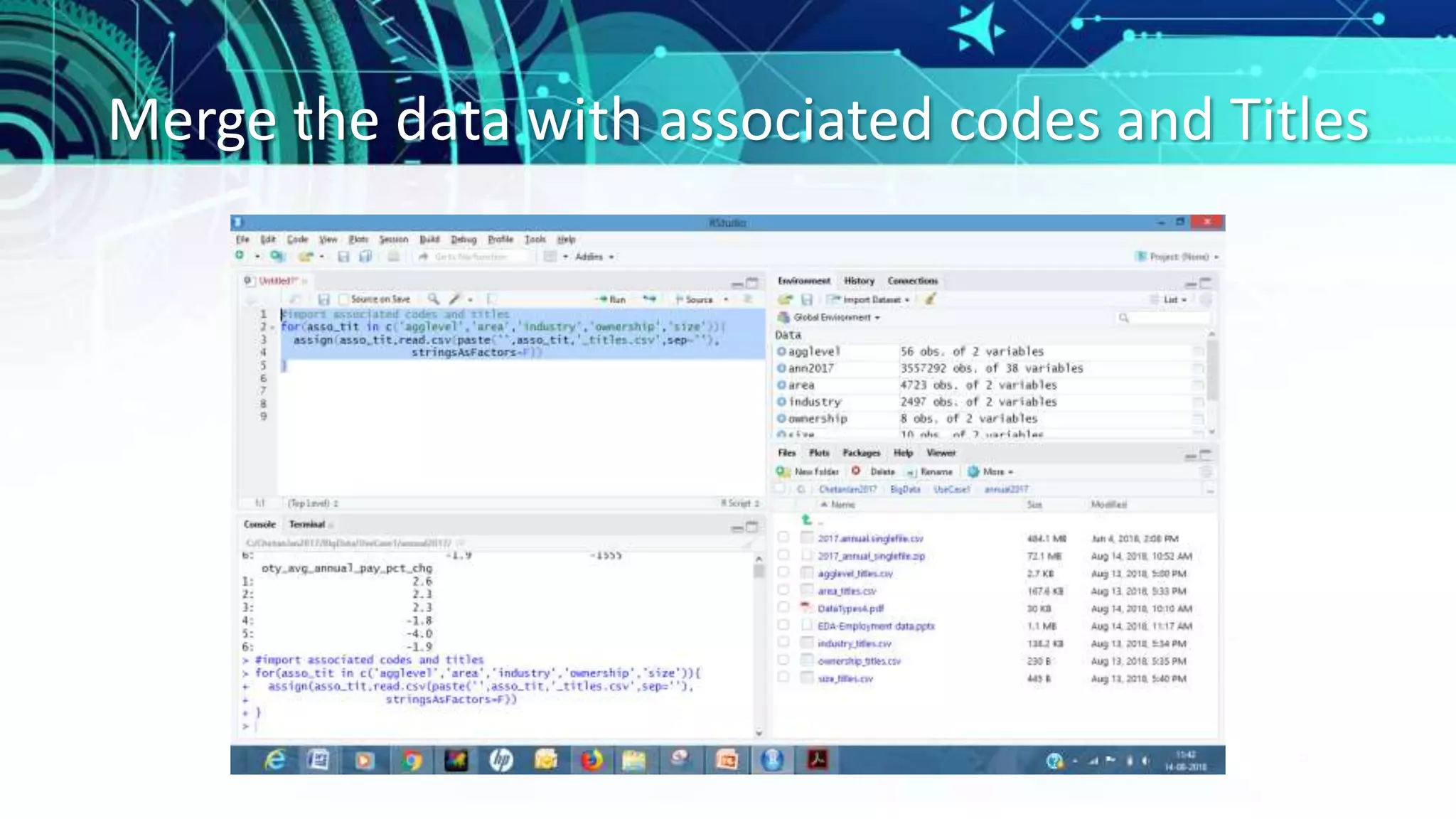Open the Session menu
This screenshot has height=819, width=1456.
point(393,240)
